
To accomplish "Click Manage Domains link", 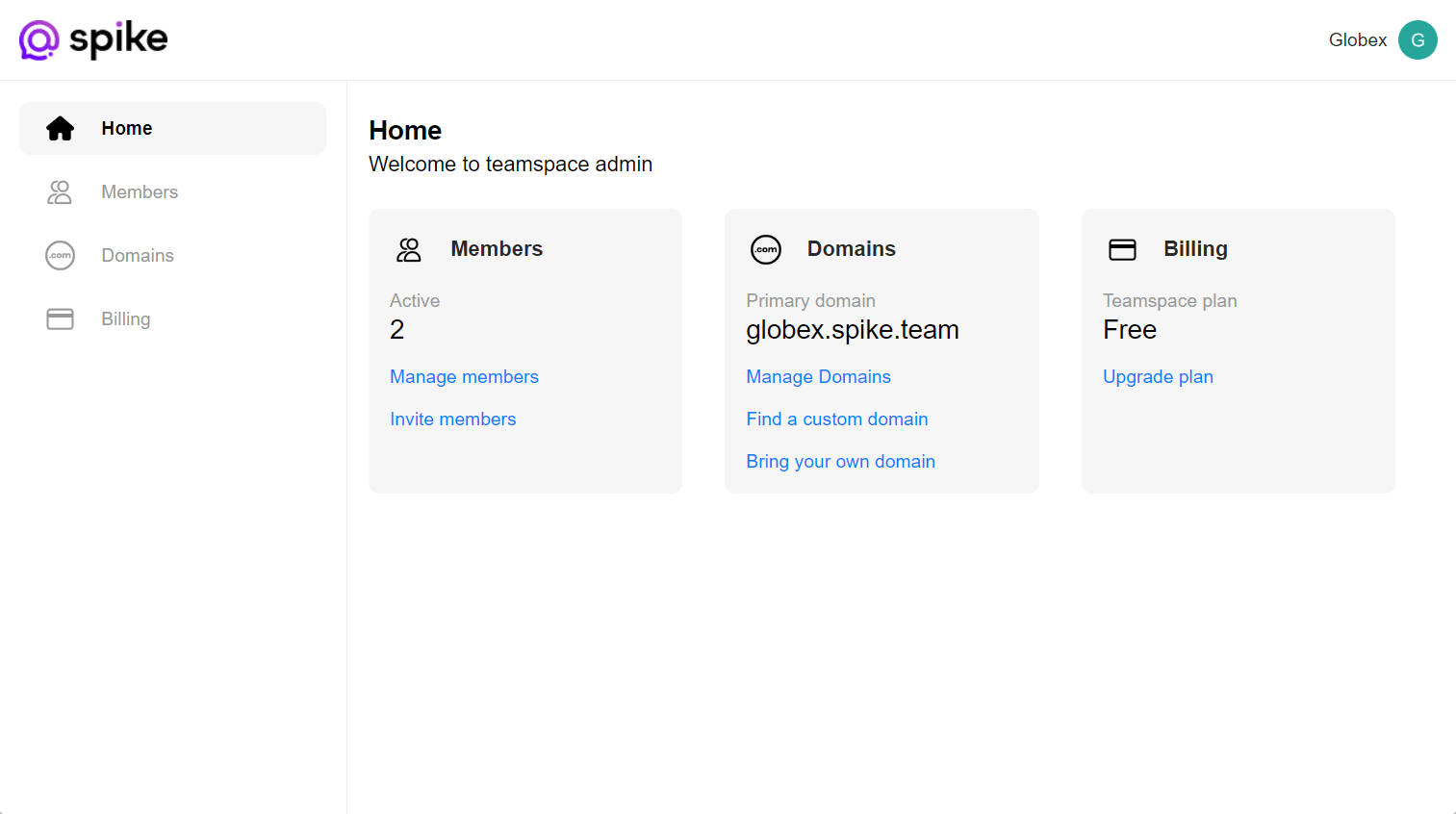I will pos(818,376).
